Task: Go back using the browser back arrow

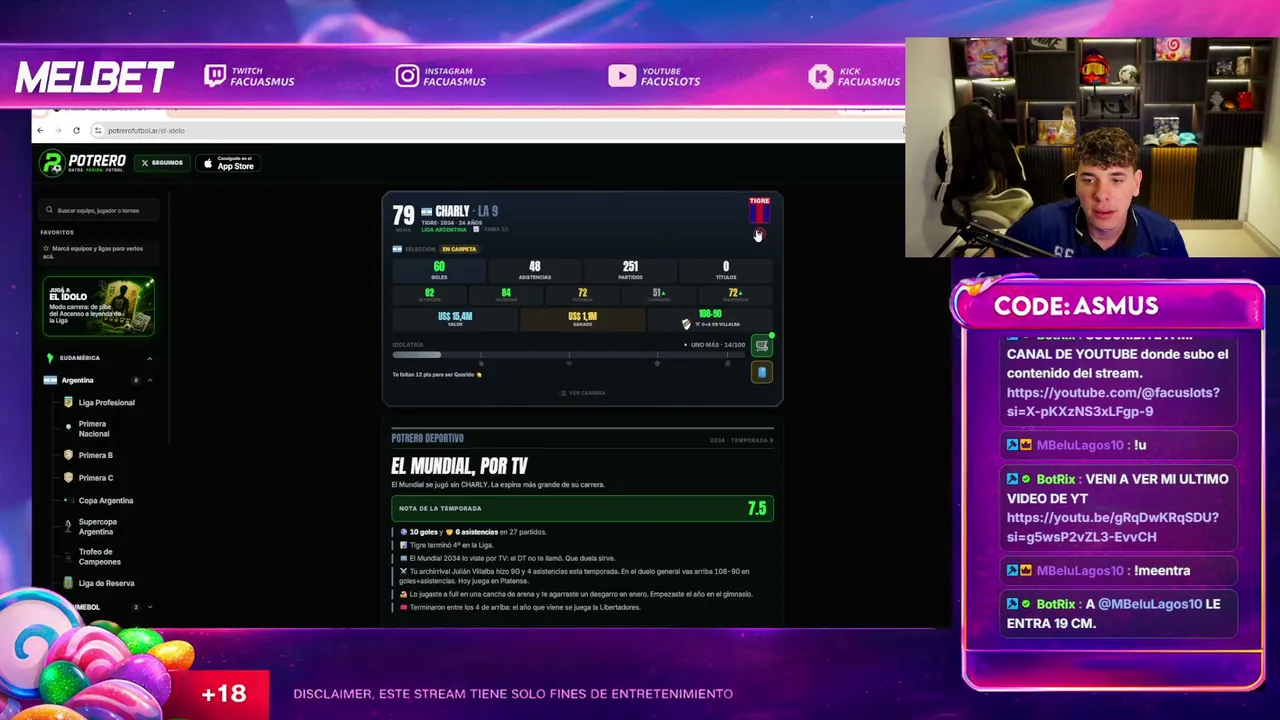Action: point(40,131)
